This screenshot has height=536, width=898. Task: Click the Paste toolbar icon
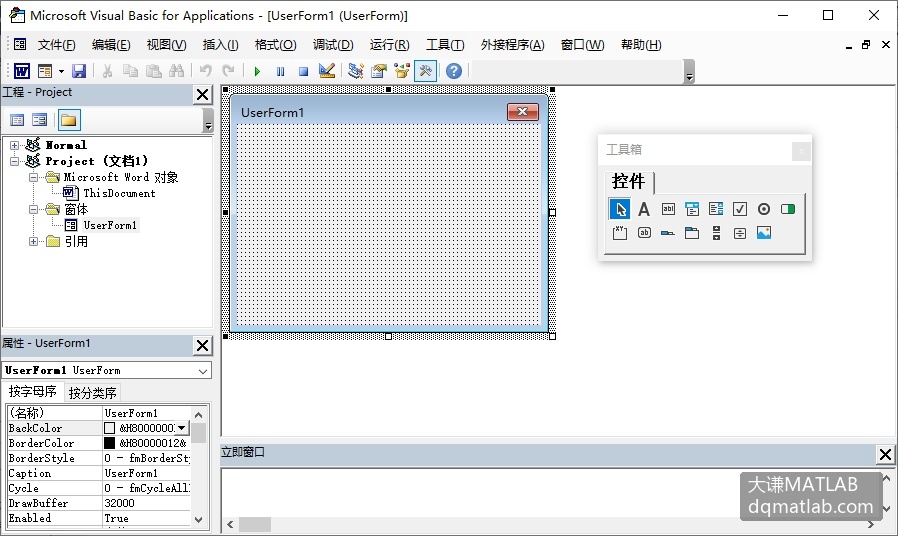[x=153, y=71]
